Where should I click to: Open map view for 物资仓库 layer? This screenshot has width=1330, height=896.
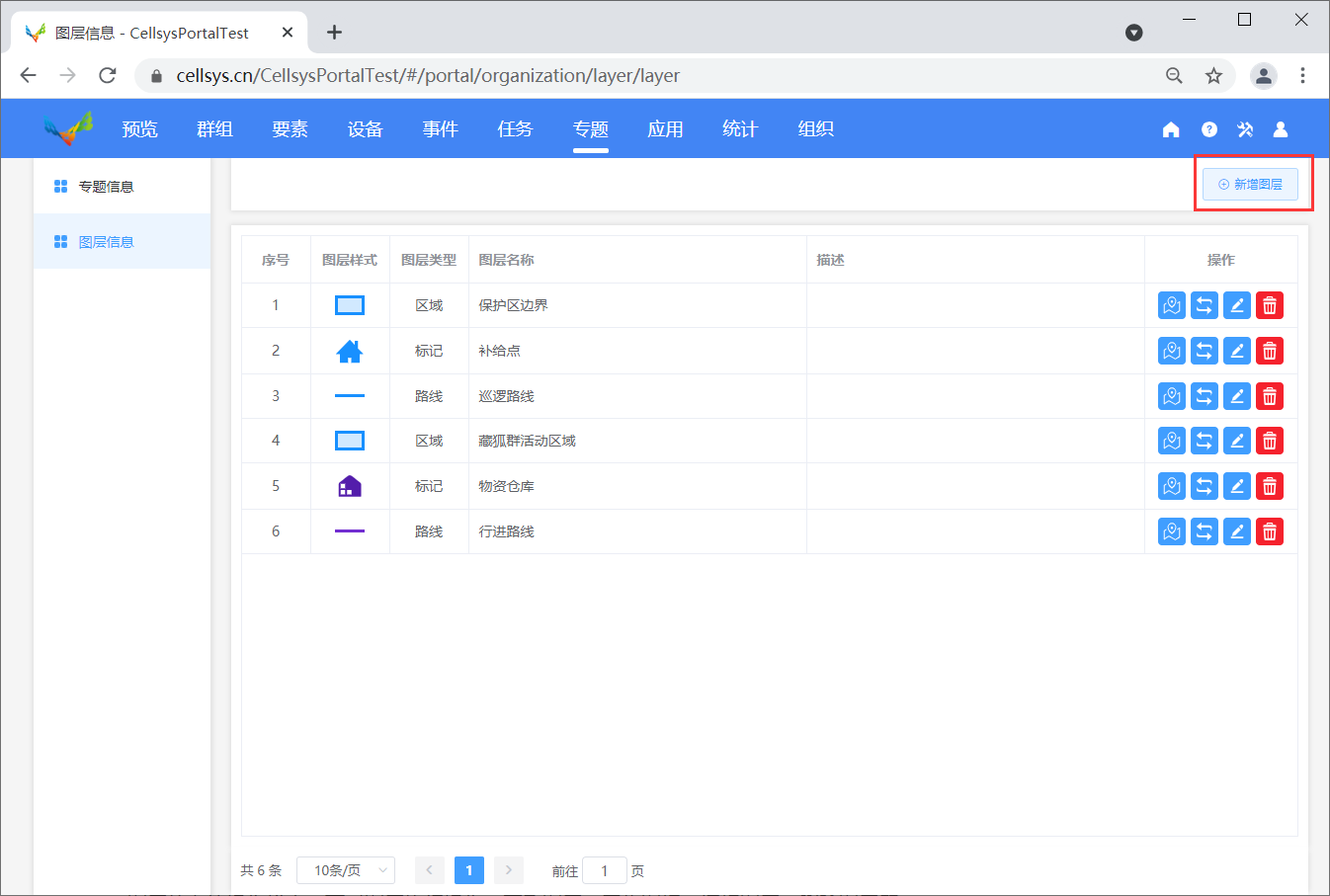(x=1172, y=486)
